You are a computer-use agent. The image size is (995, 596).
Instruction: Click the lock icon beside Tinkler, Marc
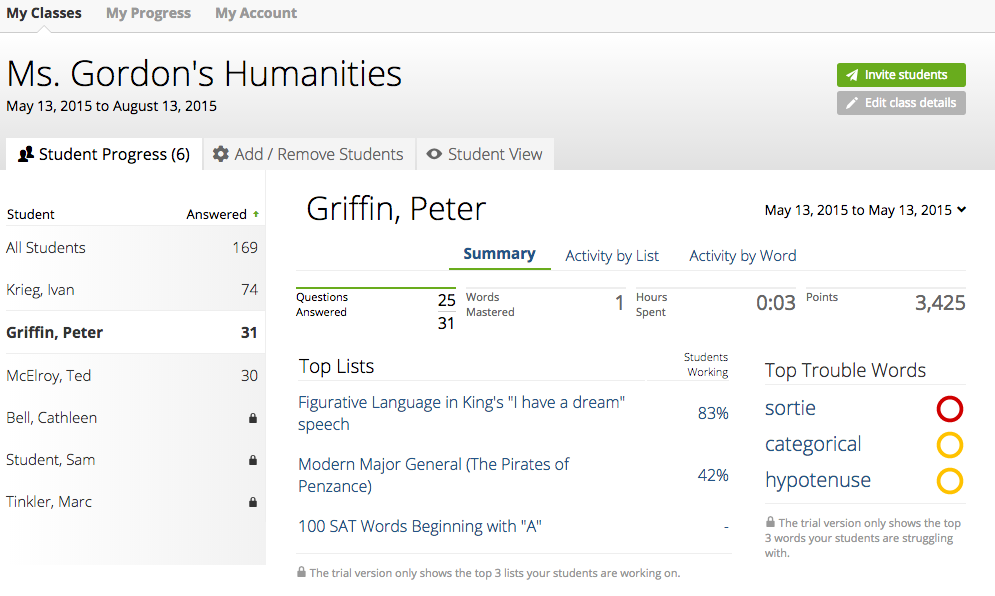(x=253, y=502)
